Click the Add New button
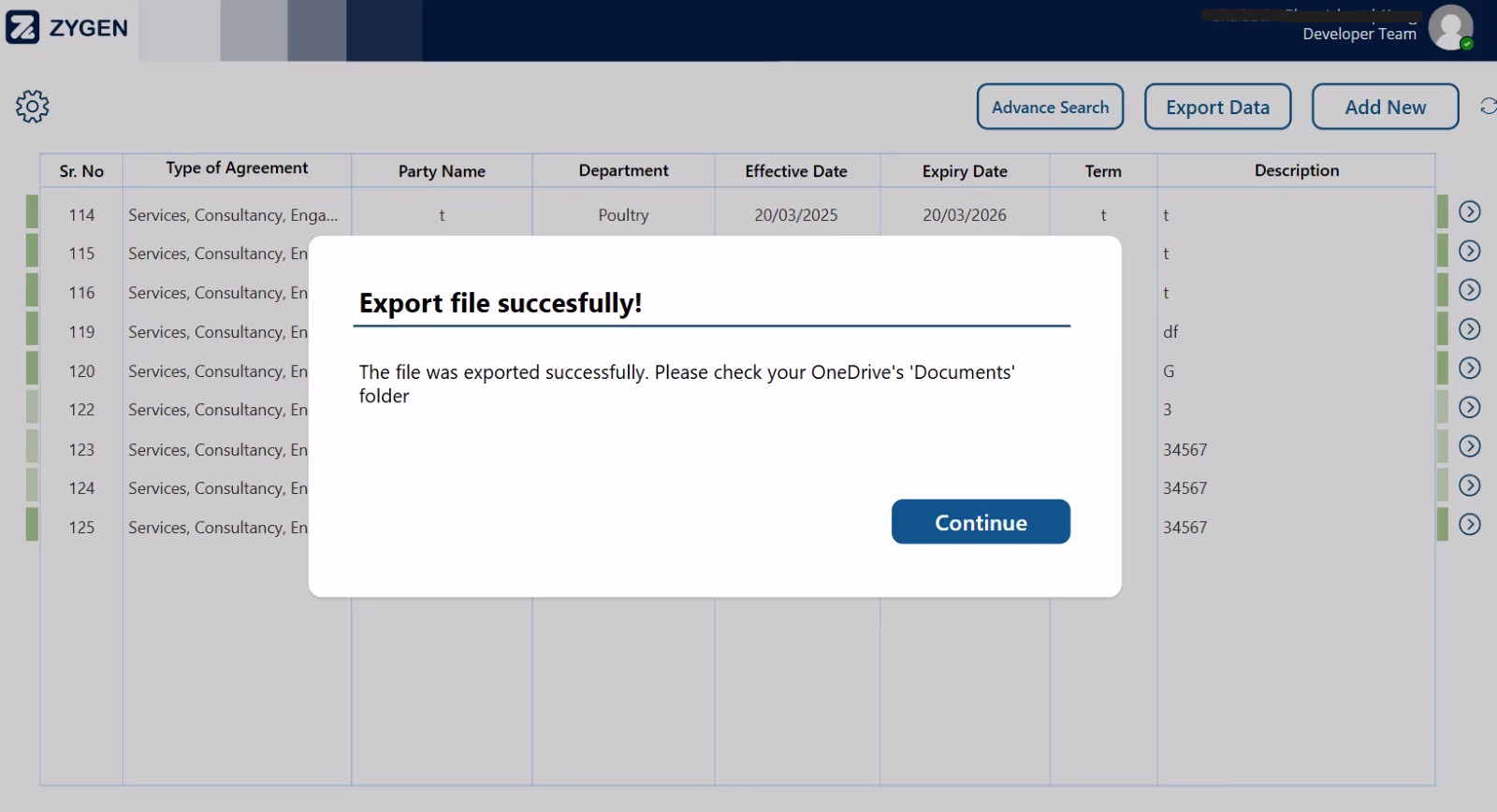Viewport: 1497px width, 812px height. 1385,107
